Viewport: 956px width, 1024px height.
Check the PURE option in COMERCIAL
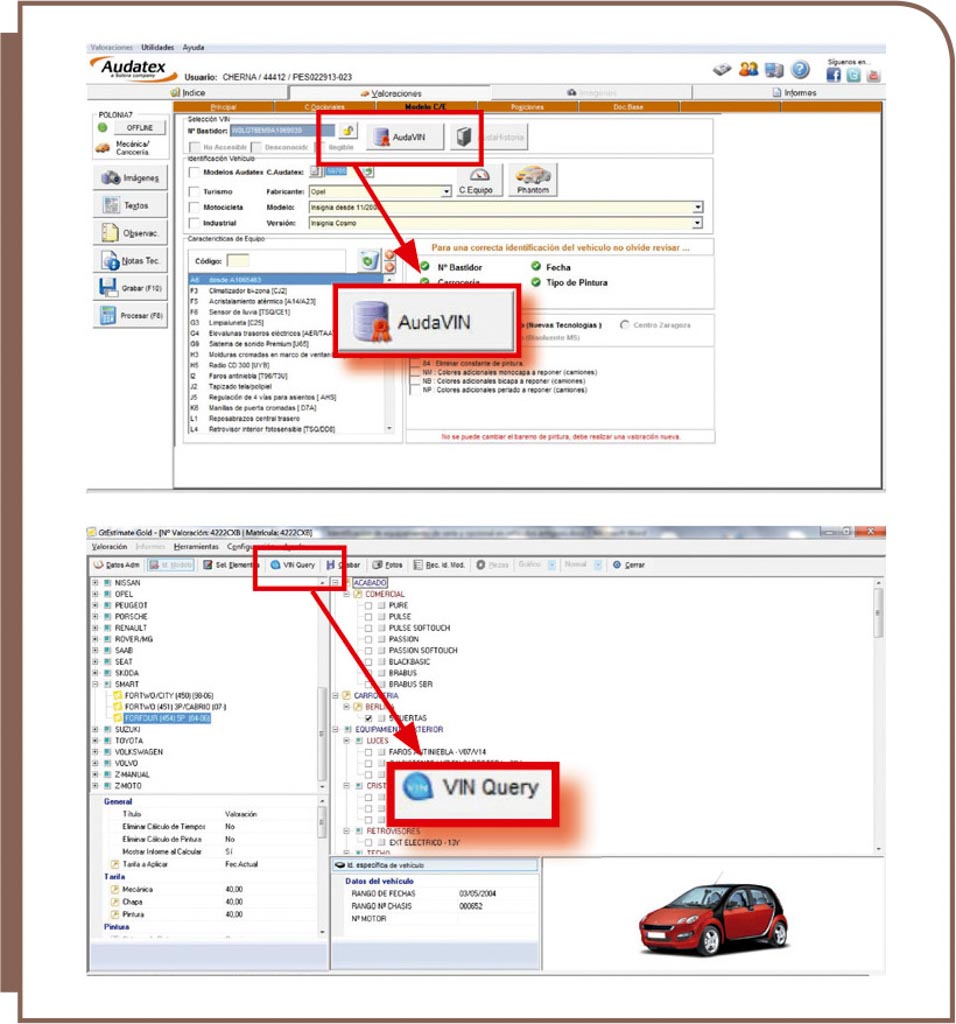pos(368,605)
